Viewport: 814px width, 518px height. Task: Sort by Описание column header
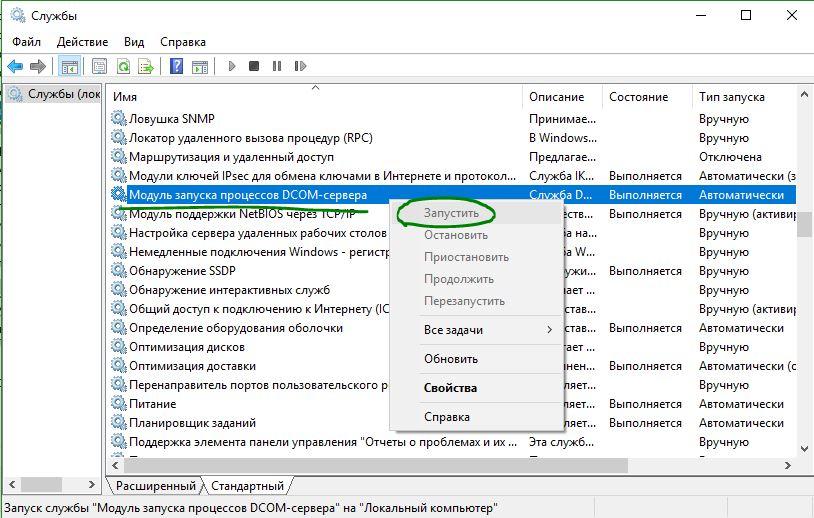click(562, 97)
